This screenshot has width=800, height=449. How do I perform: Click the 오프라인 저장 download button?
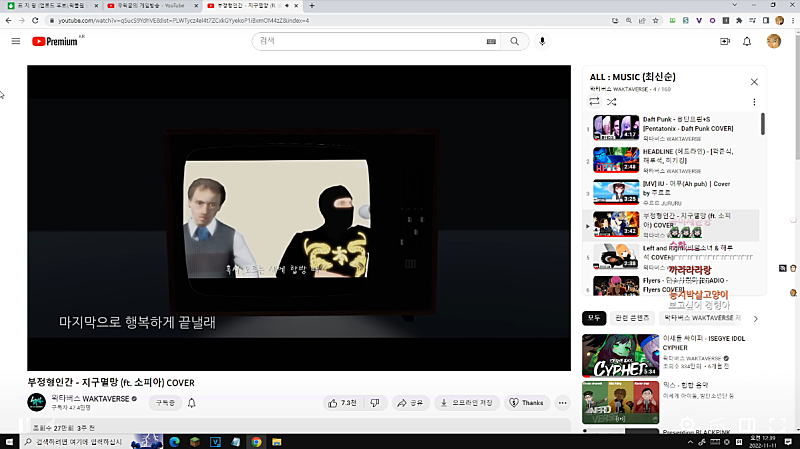(x=467, y=403)
